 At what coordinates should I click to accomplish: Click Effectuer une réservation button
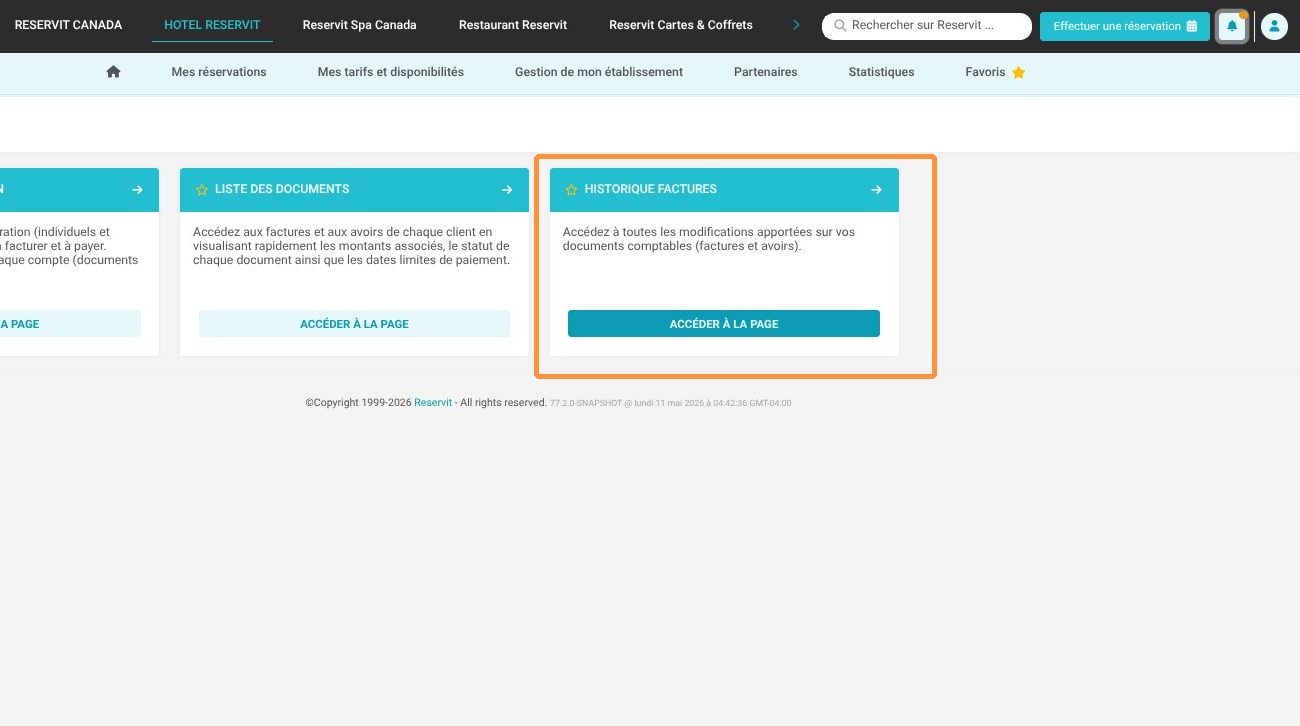pyautogui.click(x=1125, y=26)
